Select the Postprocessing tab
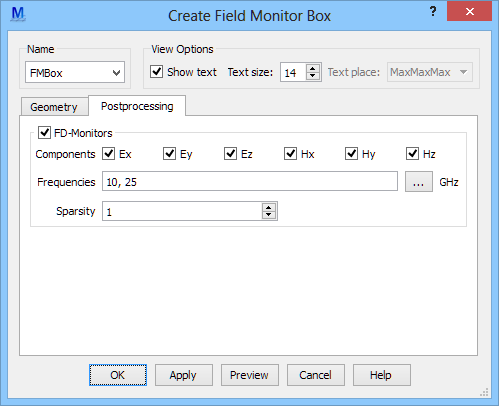The image size is (499, 406). click(137, 106)
